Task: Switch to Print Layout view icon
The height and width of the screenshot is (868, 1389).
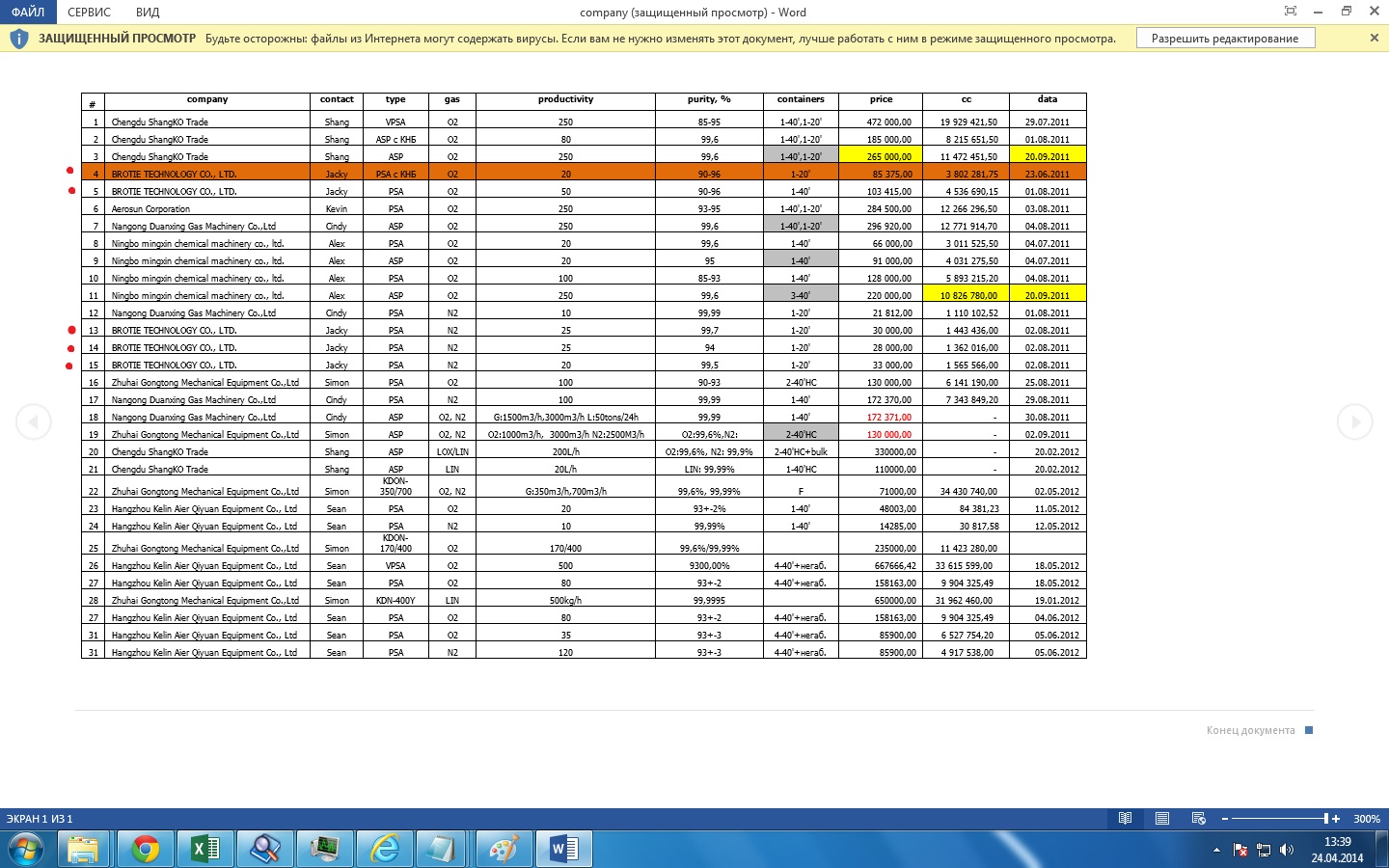Action: tap(1162, 819)
